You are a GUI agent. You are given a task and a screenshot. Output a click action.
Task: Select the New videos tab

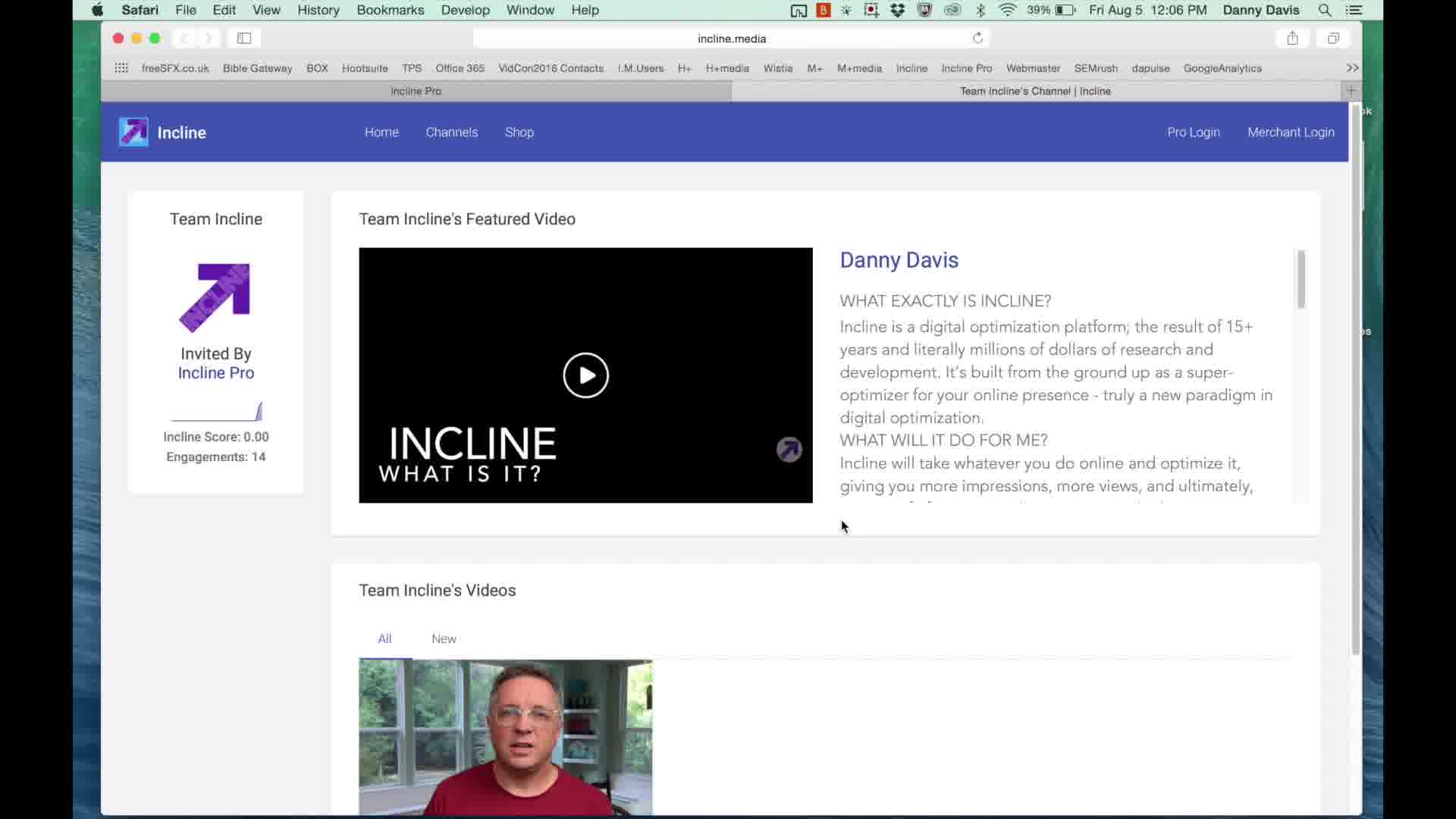tap(444, 639)
